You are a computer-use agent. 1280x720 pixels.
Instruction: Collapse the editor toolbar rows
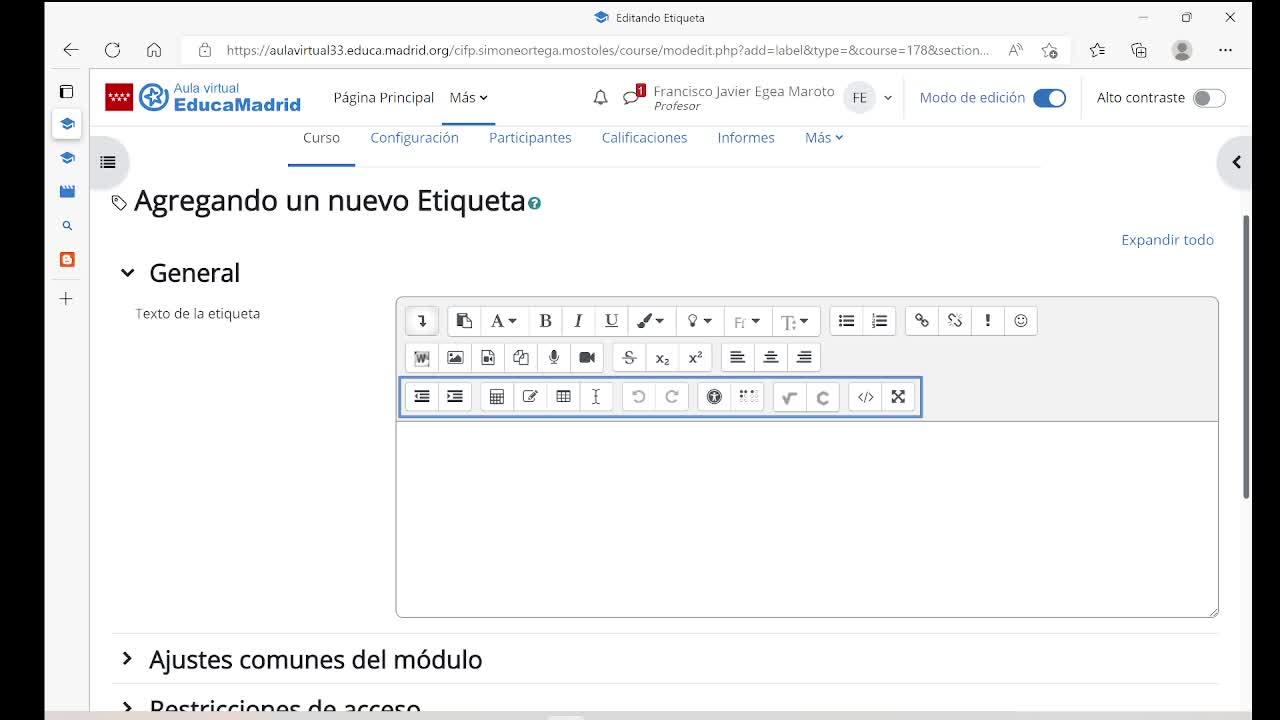422,321
